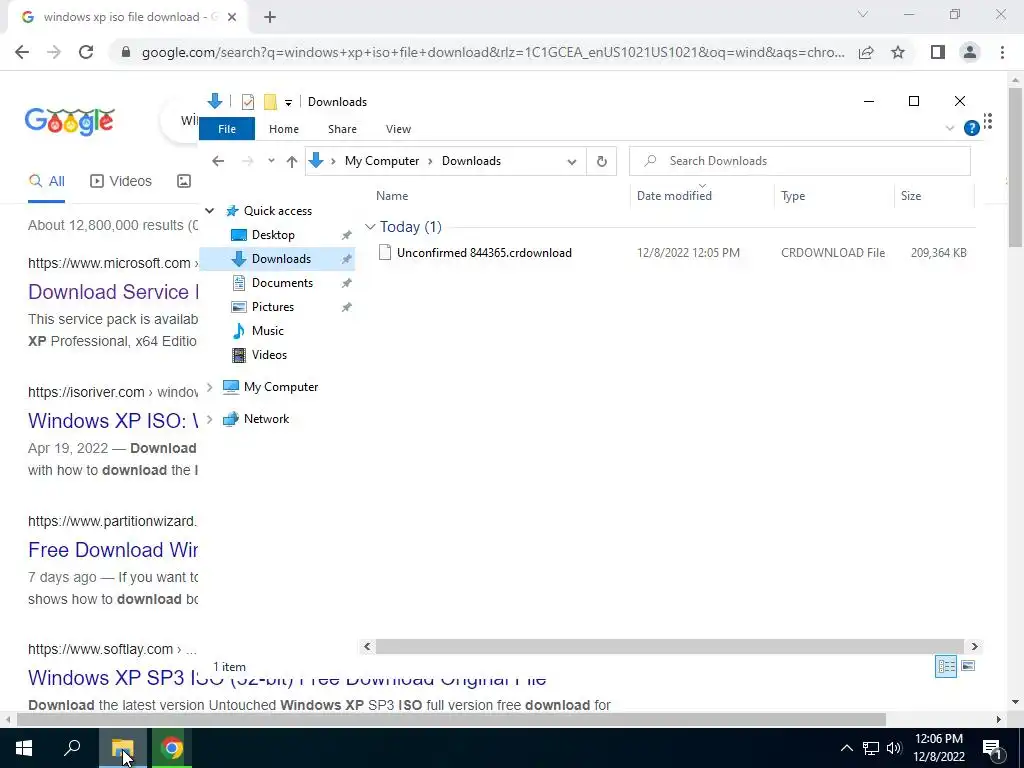Expand the ribbon with the chevron
The image size is (1024, 768).
[x=950, y=129]
